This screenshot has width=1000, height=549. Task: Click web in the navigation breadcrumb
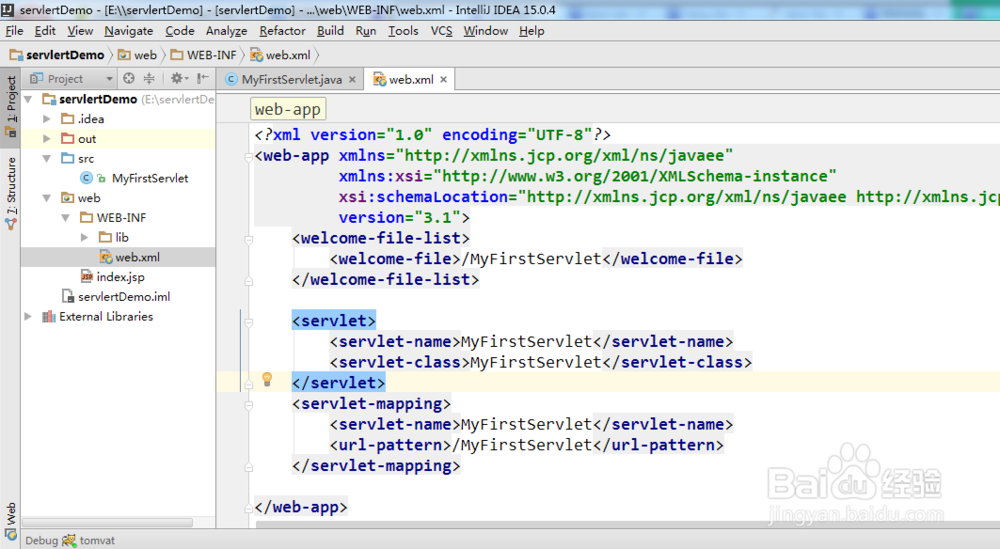coord(138,55)
